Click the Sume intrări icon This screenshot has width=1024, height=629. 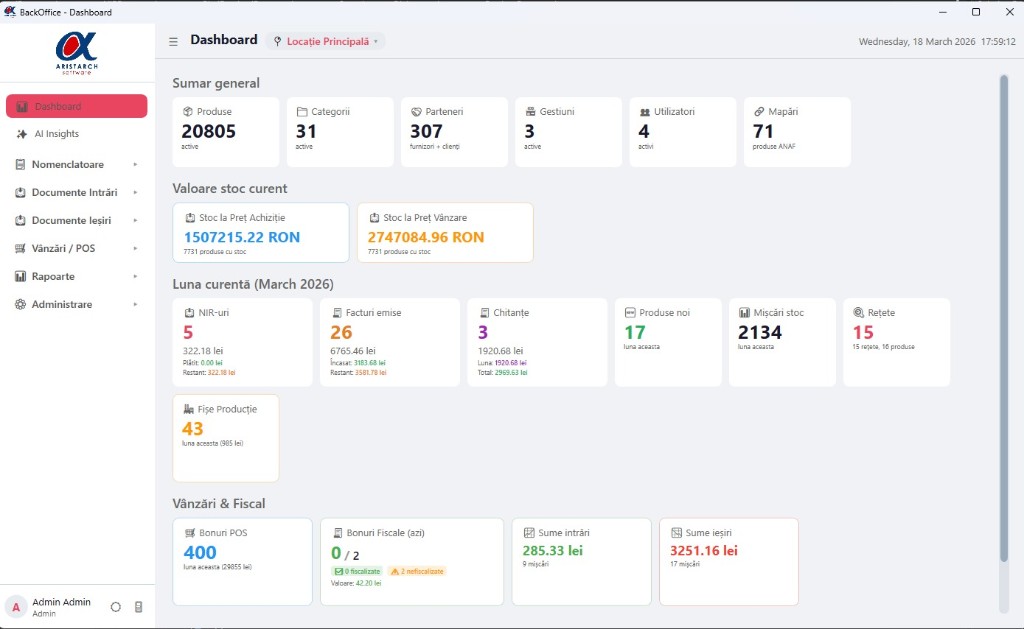click(529, 533)
